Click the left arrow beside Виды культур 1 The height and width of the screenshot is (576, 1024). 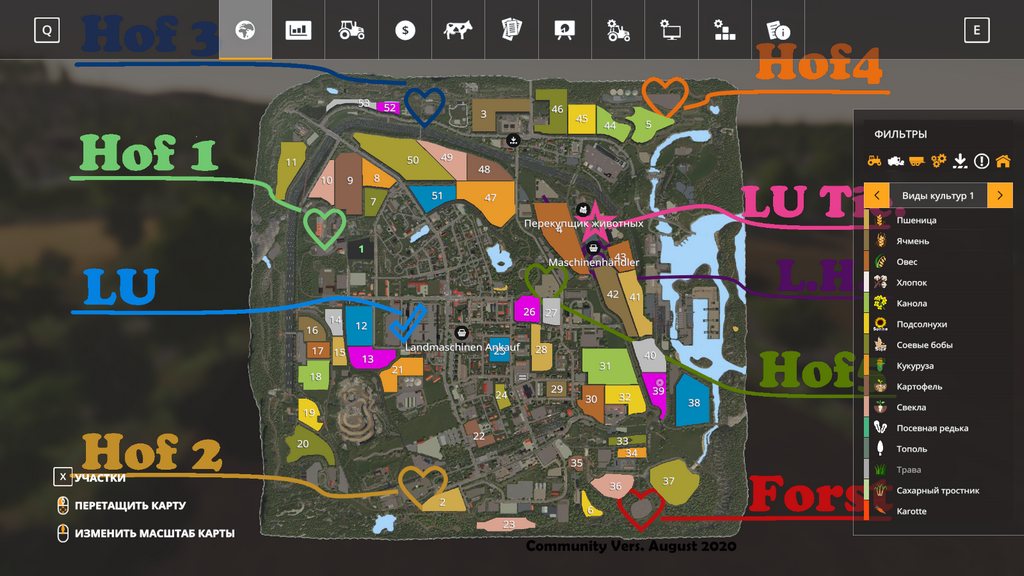pyautogui.click(x=876, y=196)
